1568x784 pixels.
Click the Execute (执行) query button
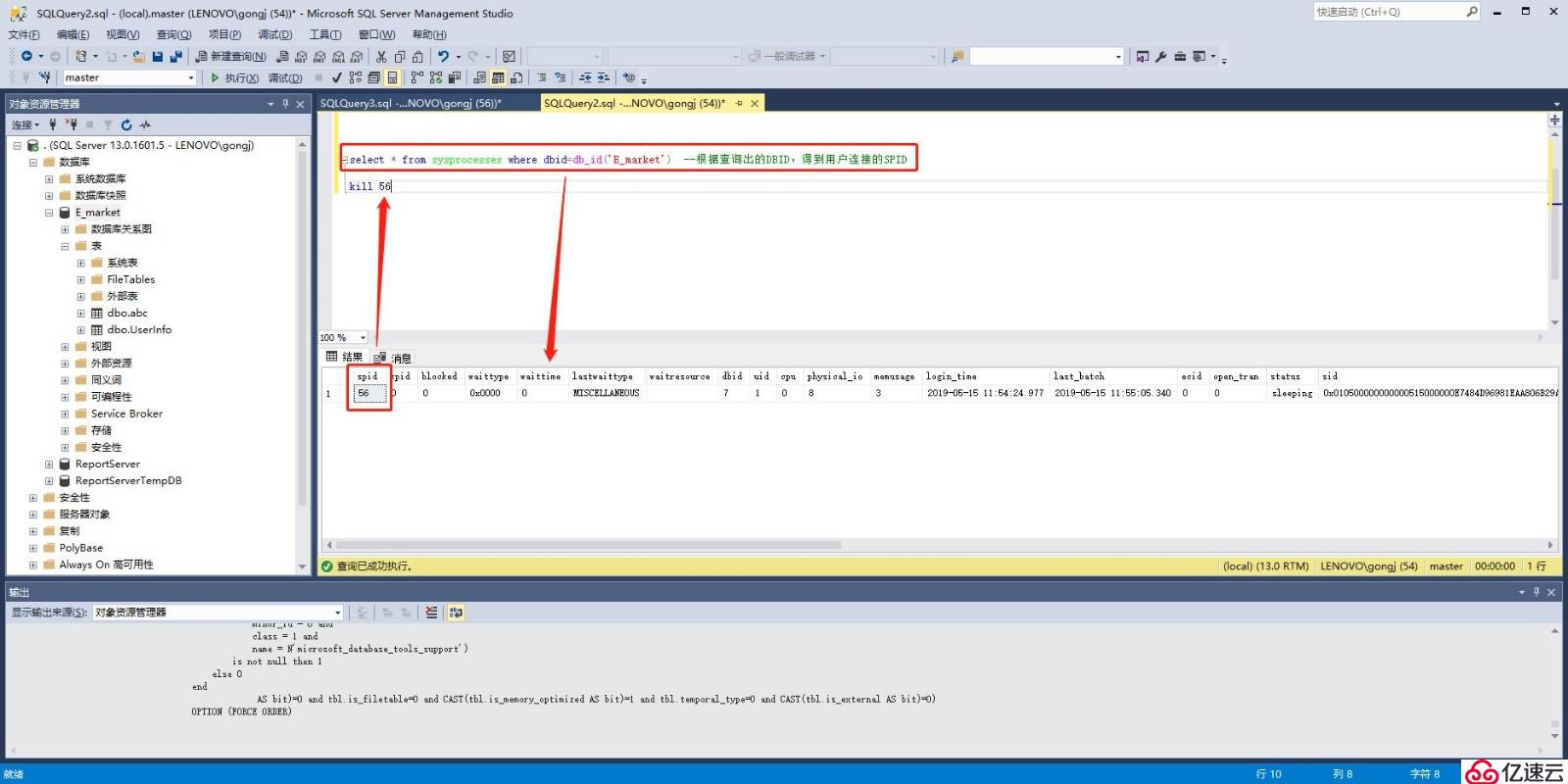click(x=235, y=77)
